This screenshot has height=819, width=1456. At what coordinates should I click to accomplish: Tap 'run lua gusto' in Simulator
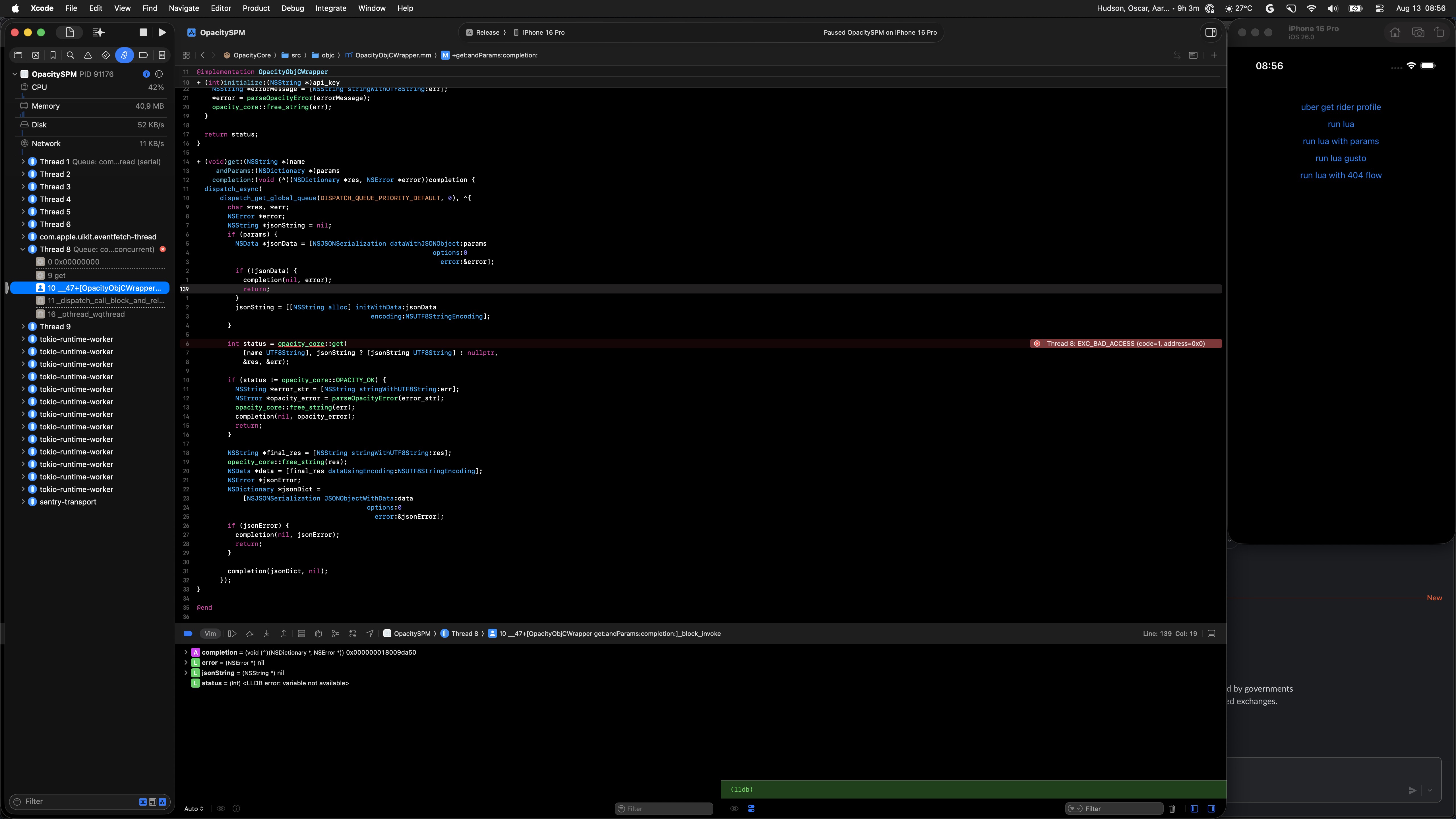point(1341,158)
